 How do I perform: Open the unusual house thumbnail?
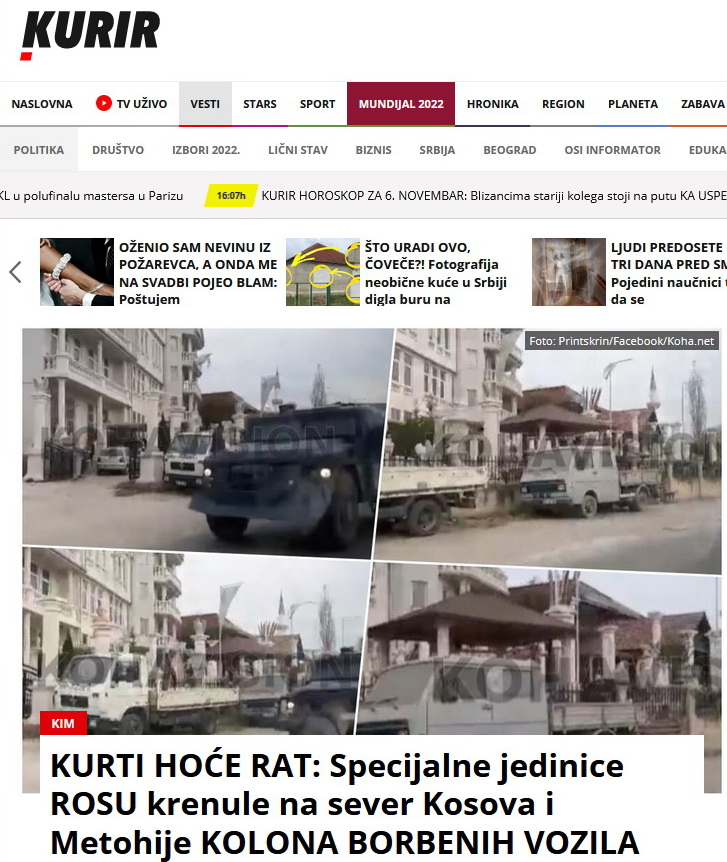click(323, 272)
